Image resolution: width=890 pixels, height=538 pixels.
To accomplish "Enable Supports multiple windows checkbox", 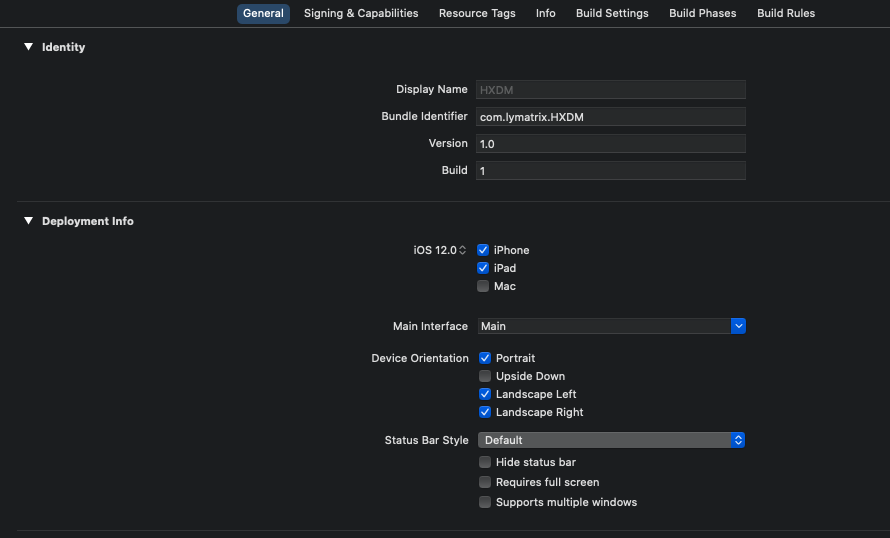I will (x=485, y=502).
